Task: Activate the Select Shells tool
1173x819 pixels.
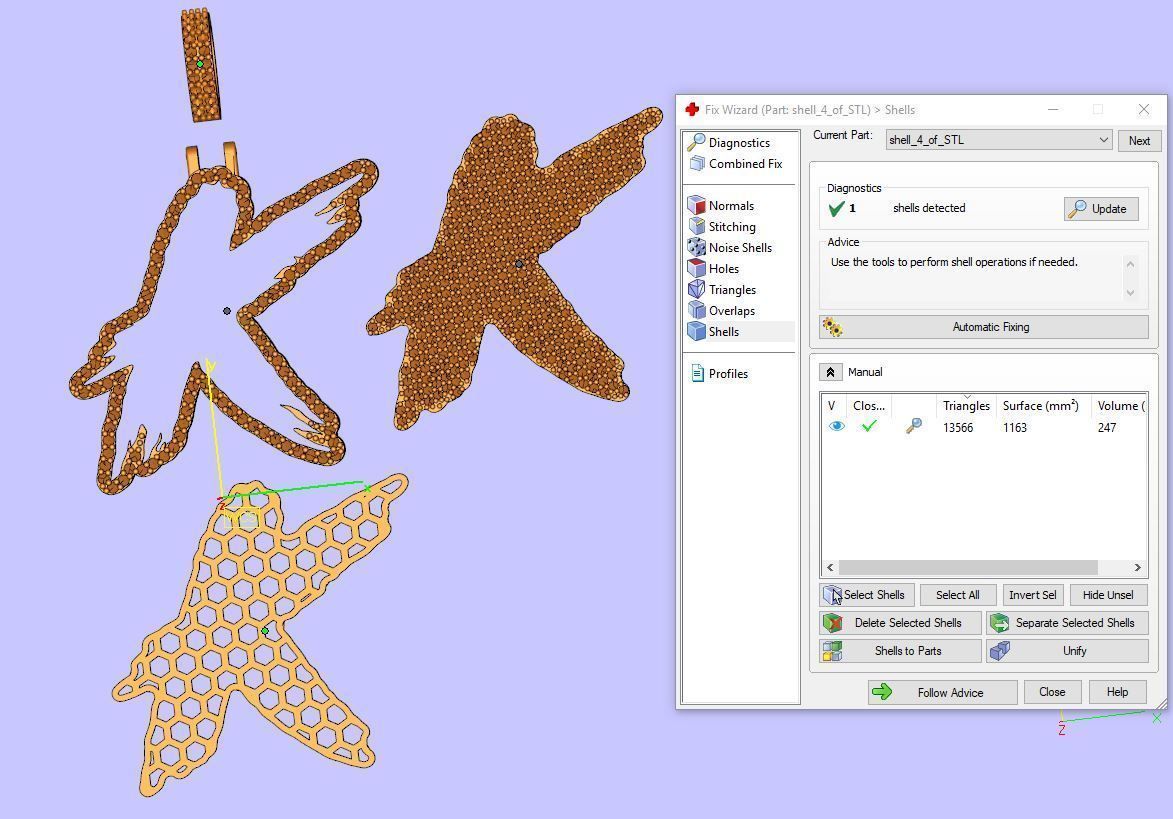Action: point(866,595)
